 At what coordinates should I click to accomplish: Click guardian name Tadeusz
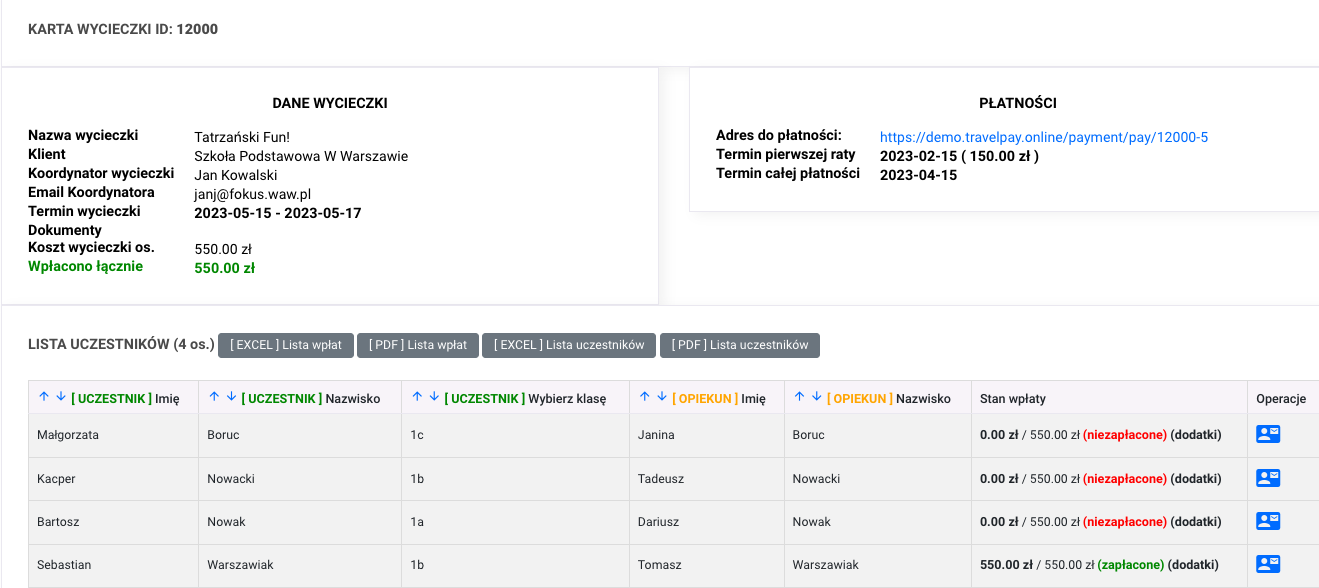pos(660,479)
